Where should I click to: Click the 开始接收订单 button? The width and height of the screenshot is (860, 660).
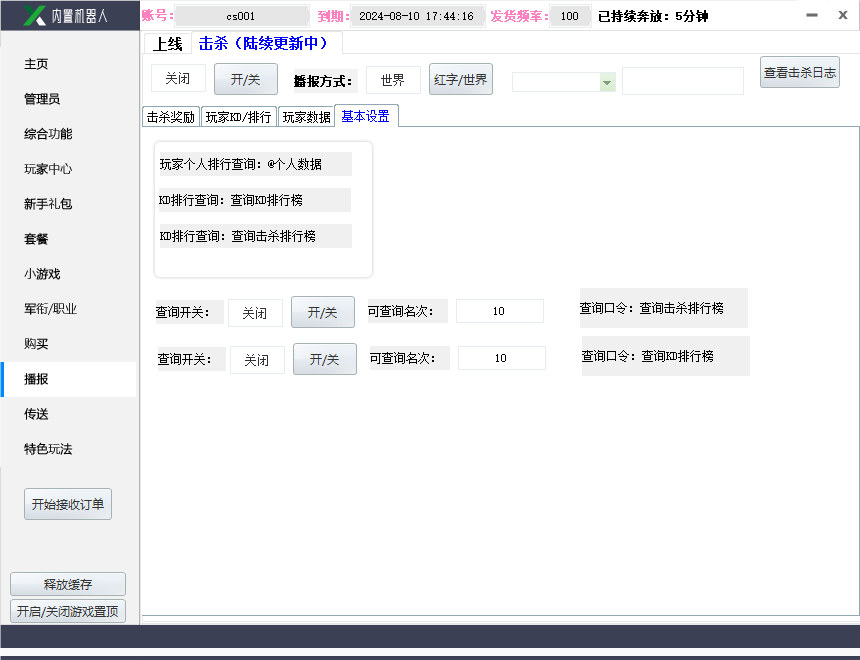[x=68, y=504]
